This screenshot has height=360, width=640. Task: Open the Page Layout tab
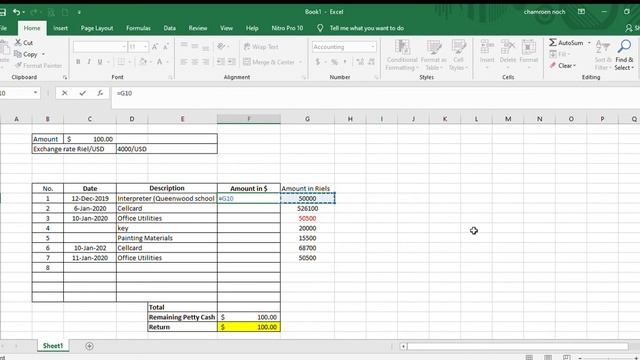click(x=97, y=28)
